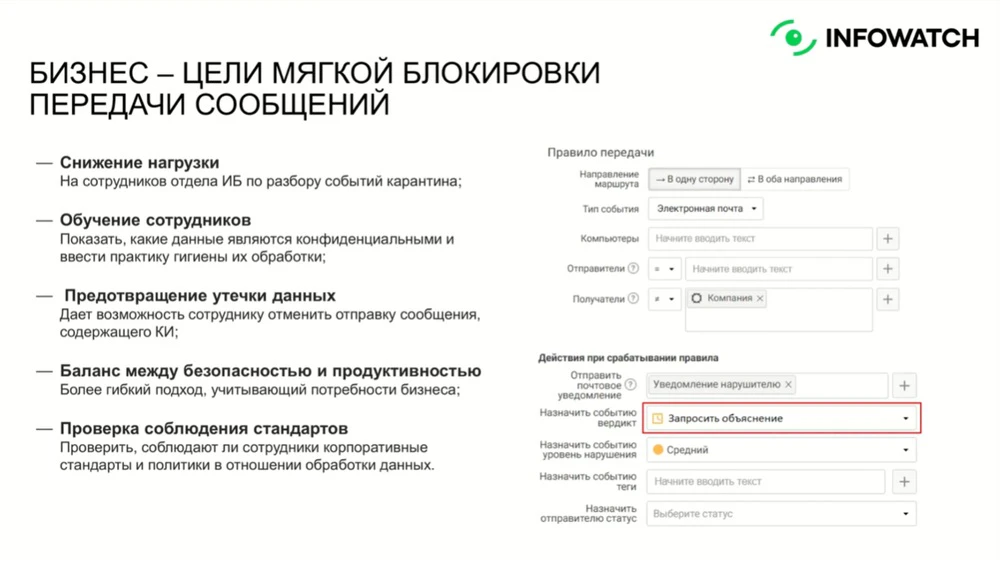Open the help icon for Отправить почтовое уведомление

630,385
